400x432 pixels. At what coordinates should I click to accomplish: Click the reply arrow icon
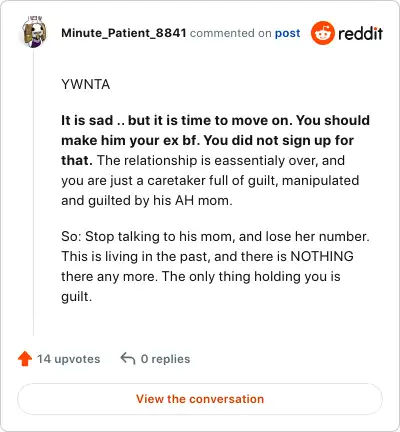click(x=128, y=359)
